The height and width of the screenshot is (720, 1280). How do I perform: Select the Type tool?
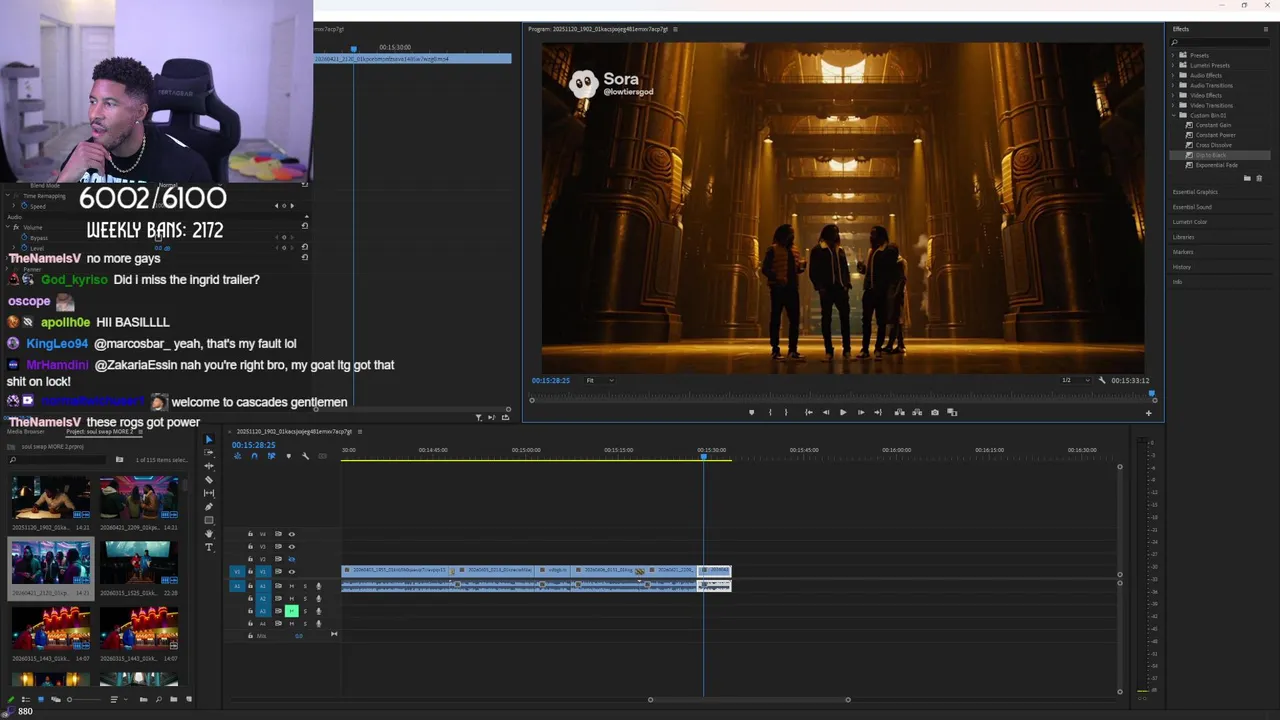[x=209, y=547]
